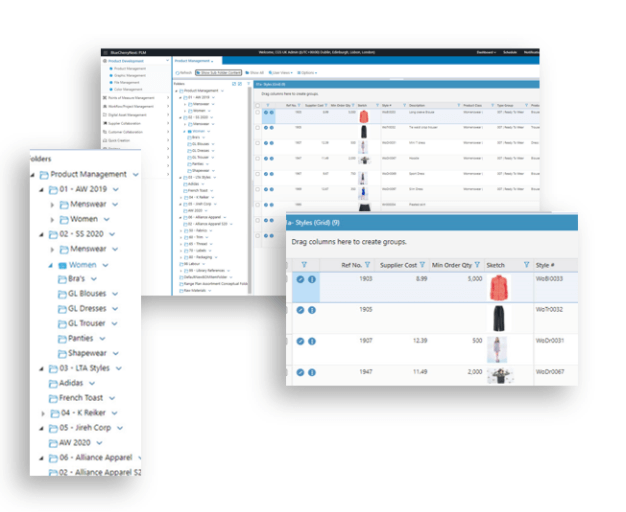Click Style # filter icon in main grid
Image resolution: width=626 pixels, height=512 pixels.
[404, 105]
